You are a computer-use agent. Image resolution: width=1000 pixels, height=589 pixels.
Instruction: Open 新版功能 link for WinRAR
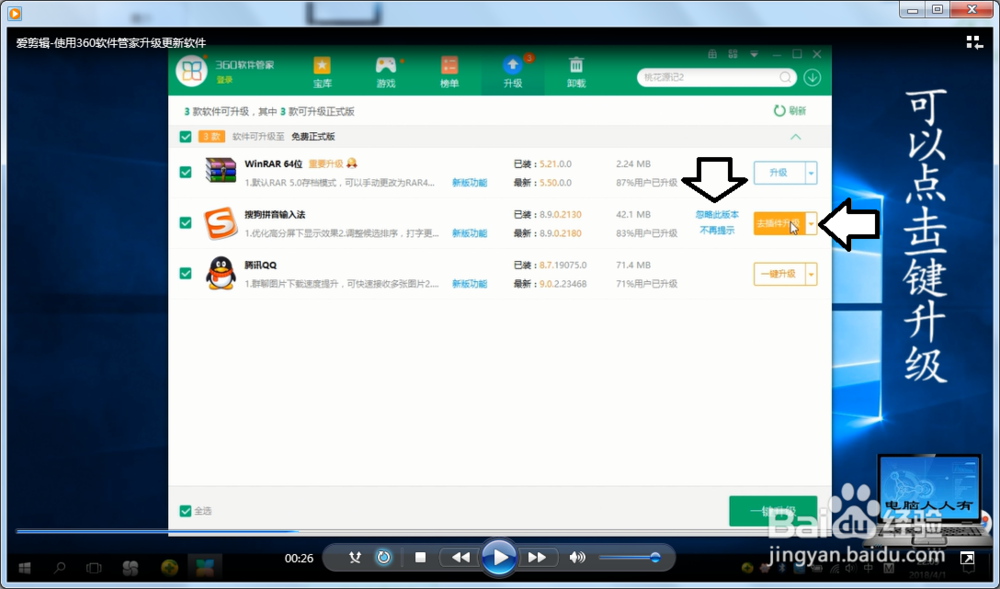click(469, 182)
